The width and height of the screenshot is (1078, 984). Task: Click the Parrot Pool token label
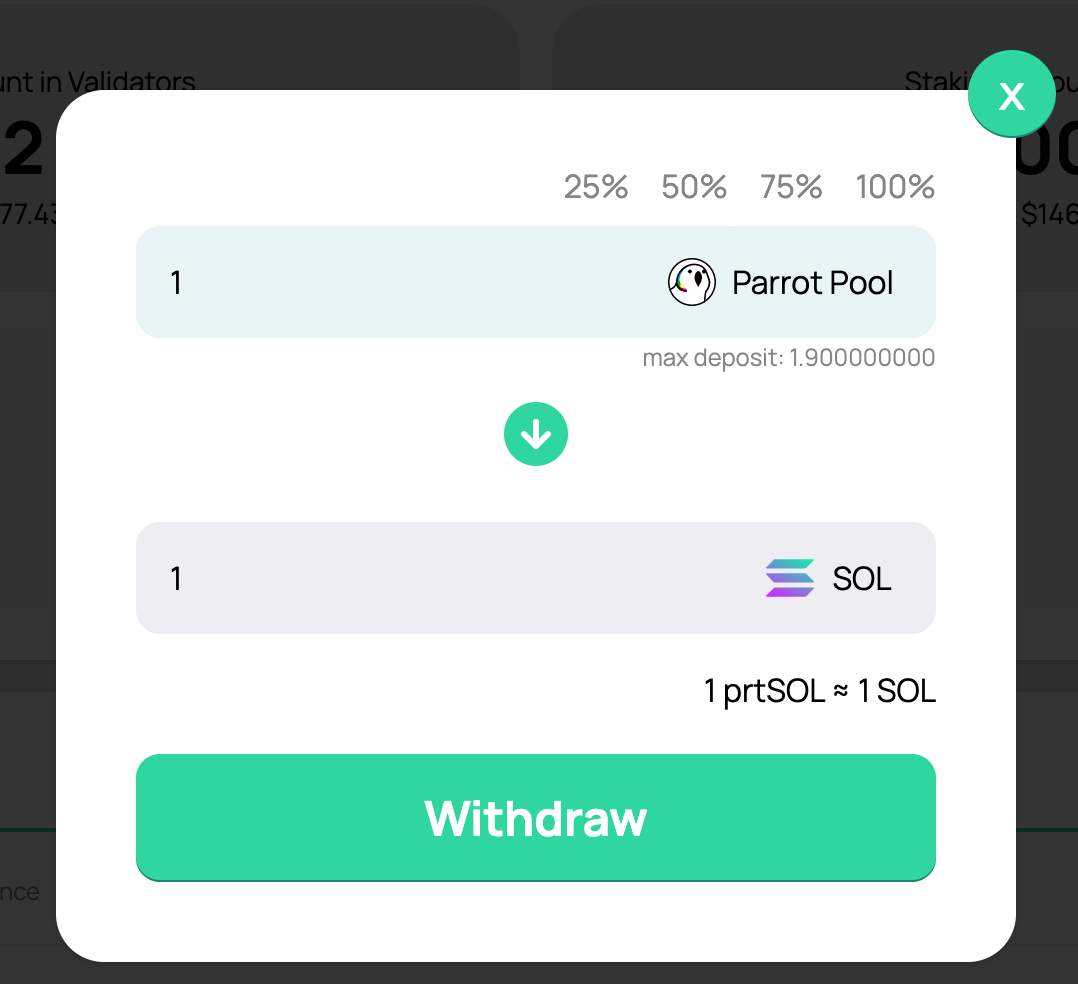813,283
